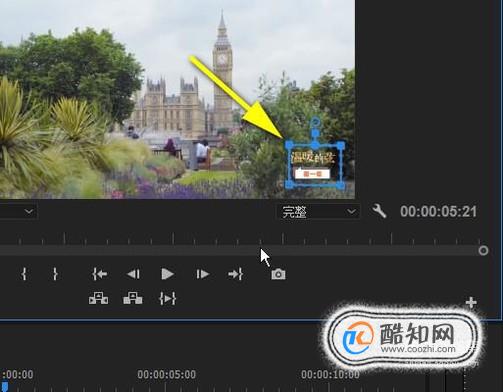The image size is (503, 392).
Task: Click the 00:00:05:00 mark on timeline ruler
Action: coord(166,375)
